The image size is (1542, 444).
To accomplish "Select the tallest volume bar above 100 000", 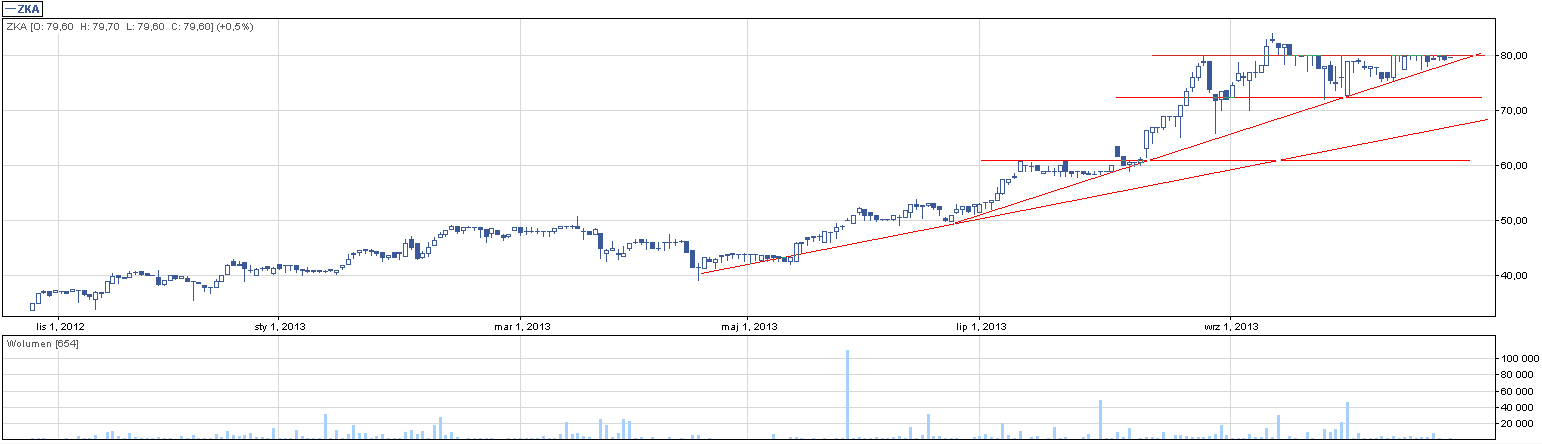I will [847, 394].
